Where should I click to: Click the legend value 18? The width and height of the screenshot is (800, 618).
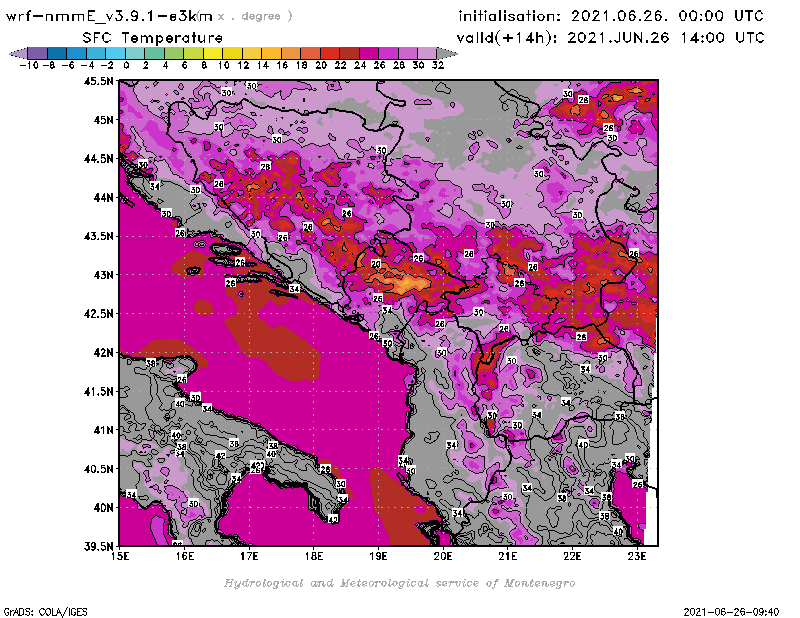click(302, 65)
